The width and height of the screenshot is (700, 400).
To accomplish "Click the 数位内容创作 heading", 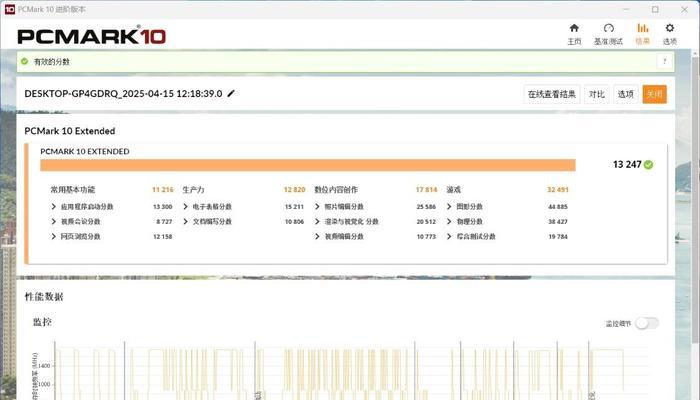I will (x=336, y=190).
